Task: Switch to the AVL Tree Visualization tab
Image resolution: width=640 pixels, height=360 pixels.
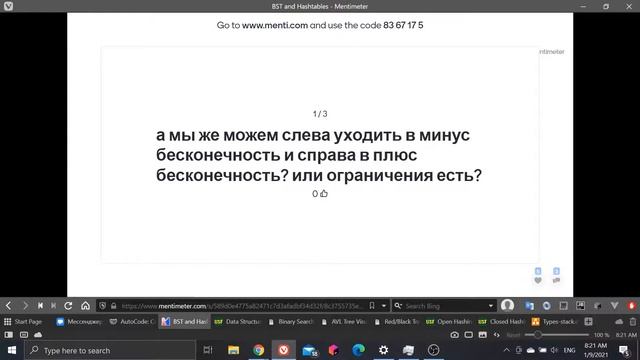Action: [x=344, y=322]
